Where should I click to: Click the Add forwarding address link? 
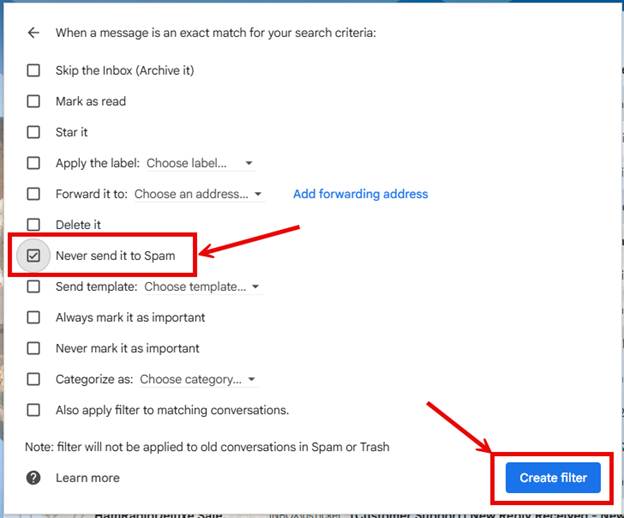pos(360,194)
